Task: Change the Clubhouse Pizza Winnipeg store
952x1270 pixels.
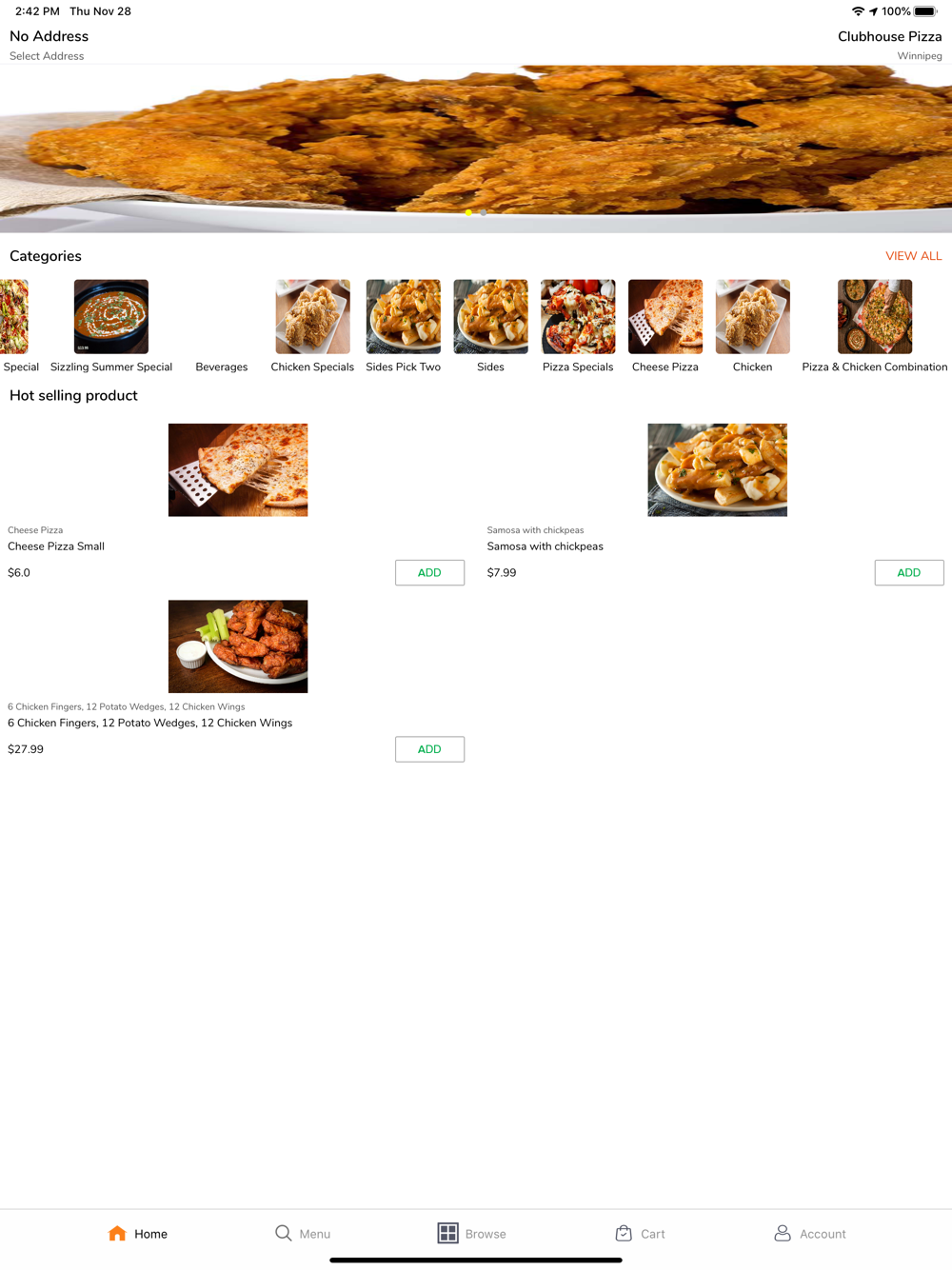Action: (x=890, y=45)
